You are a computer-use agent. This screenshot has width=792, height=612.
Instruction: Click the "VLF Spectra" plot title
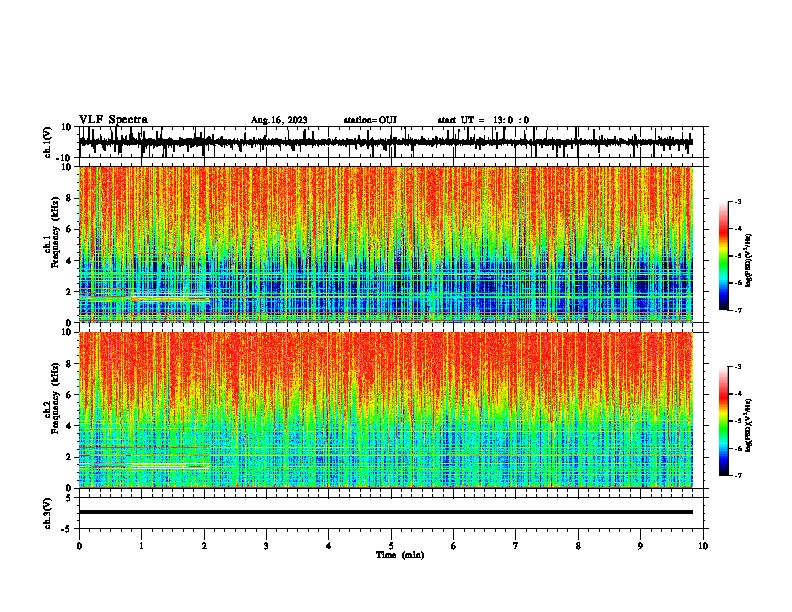[113, 120]
